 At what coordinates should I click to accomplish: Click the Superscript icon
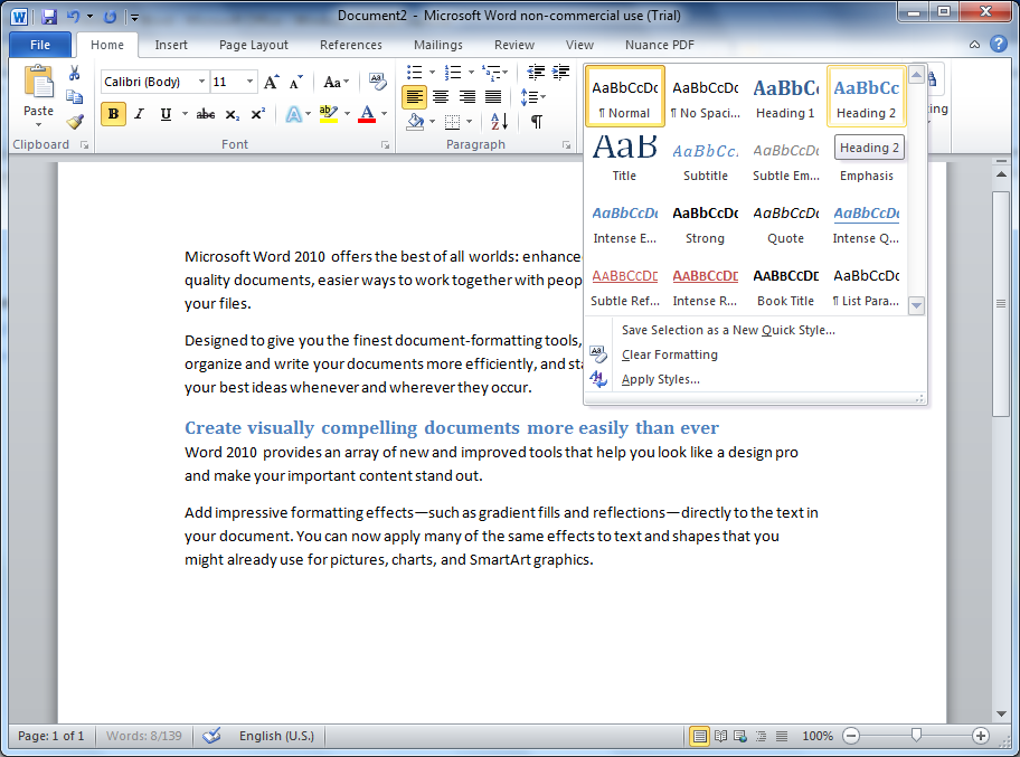pos(258,114)
